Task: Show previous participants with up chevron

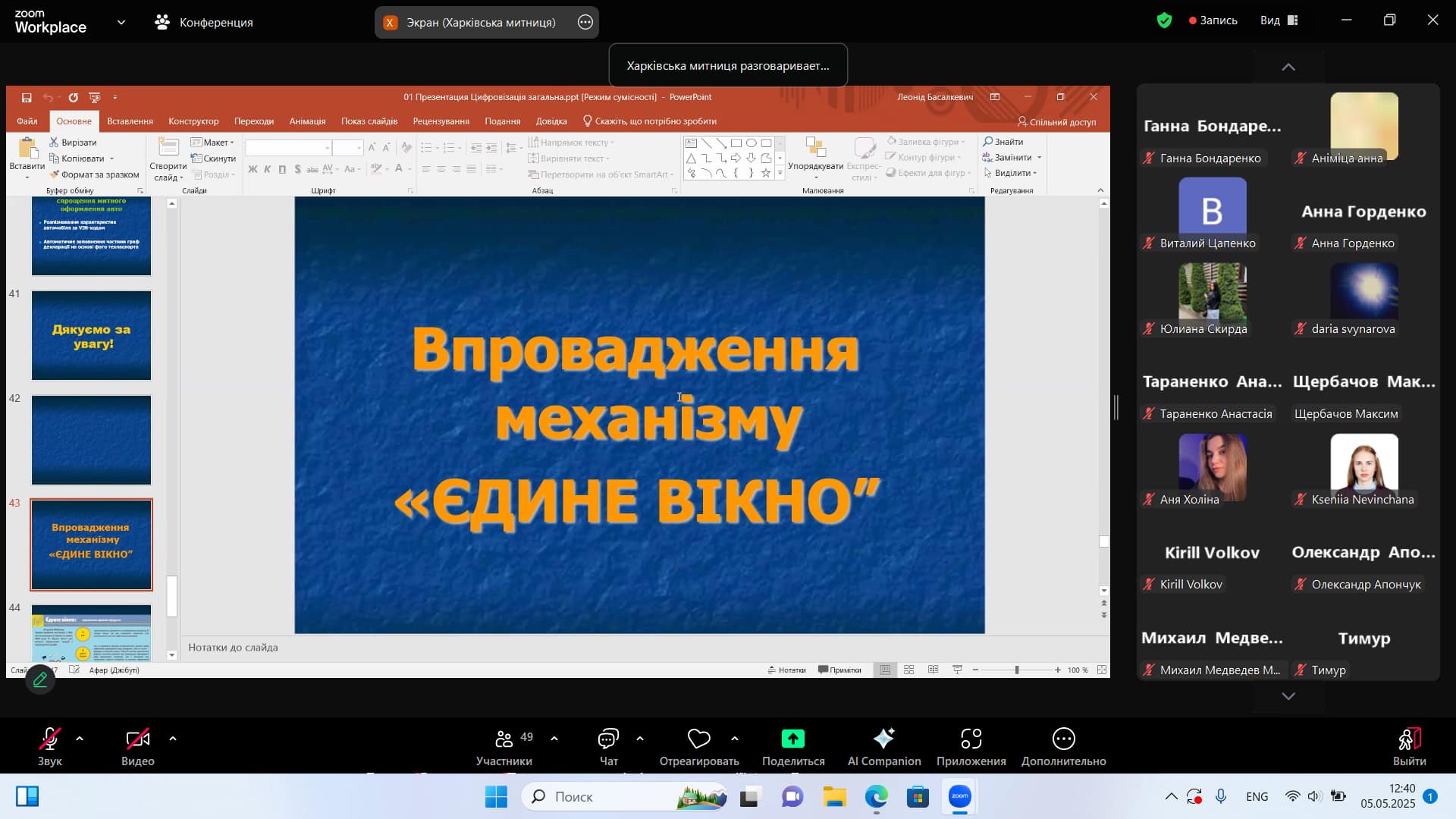Action: [x=1288, y=67]
